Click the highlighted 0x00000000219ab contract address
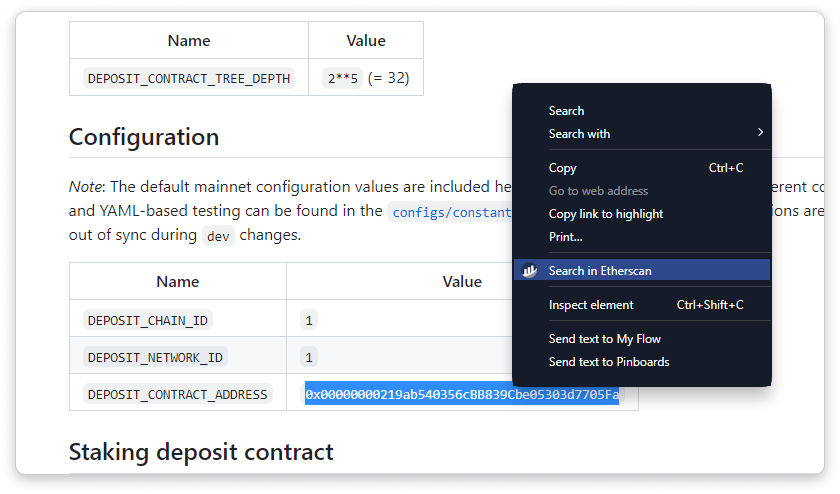The image size is (840, 494). (462, 394)
